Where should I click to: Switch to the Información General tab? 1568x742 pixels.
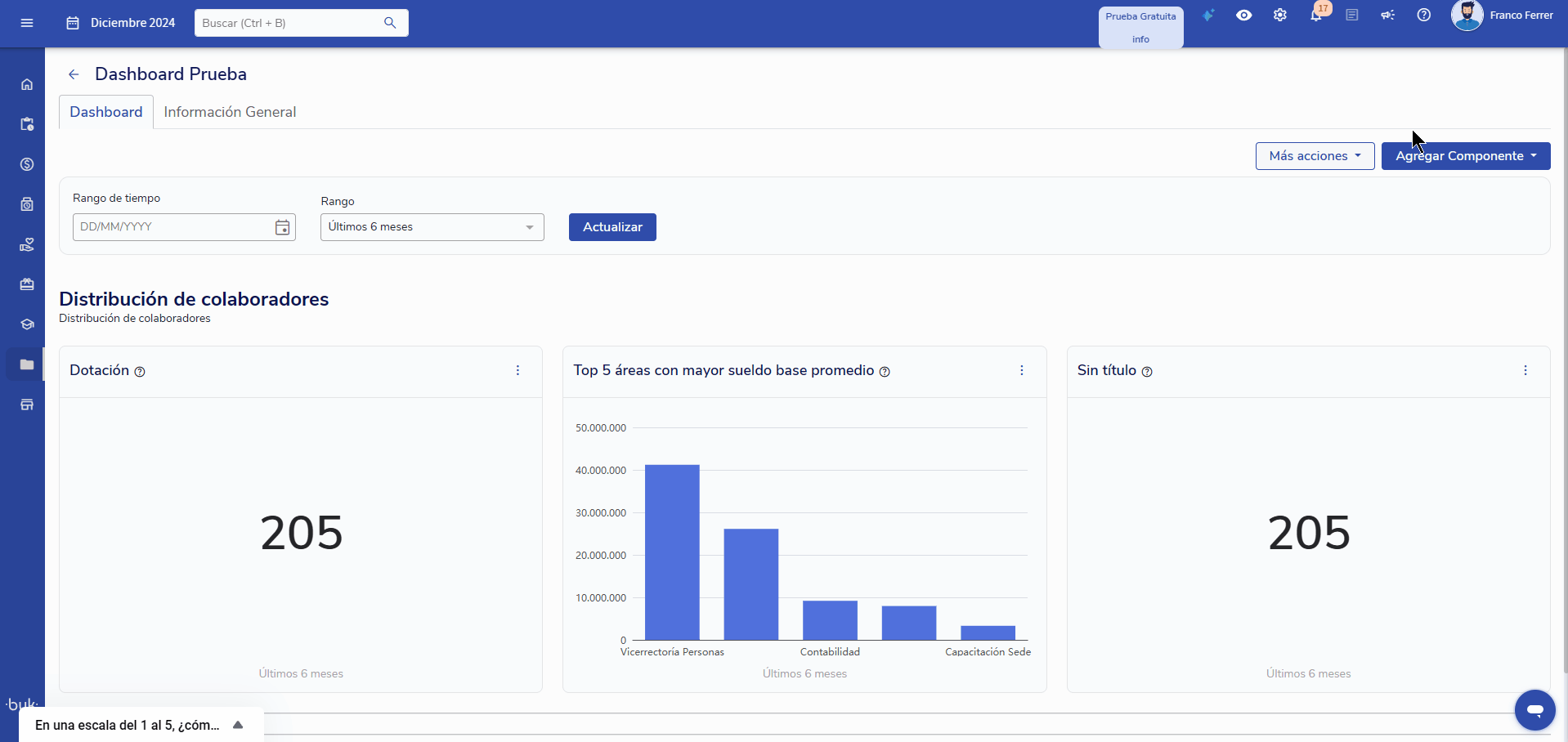pyautogui.click(x=230, y=112)
